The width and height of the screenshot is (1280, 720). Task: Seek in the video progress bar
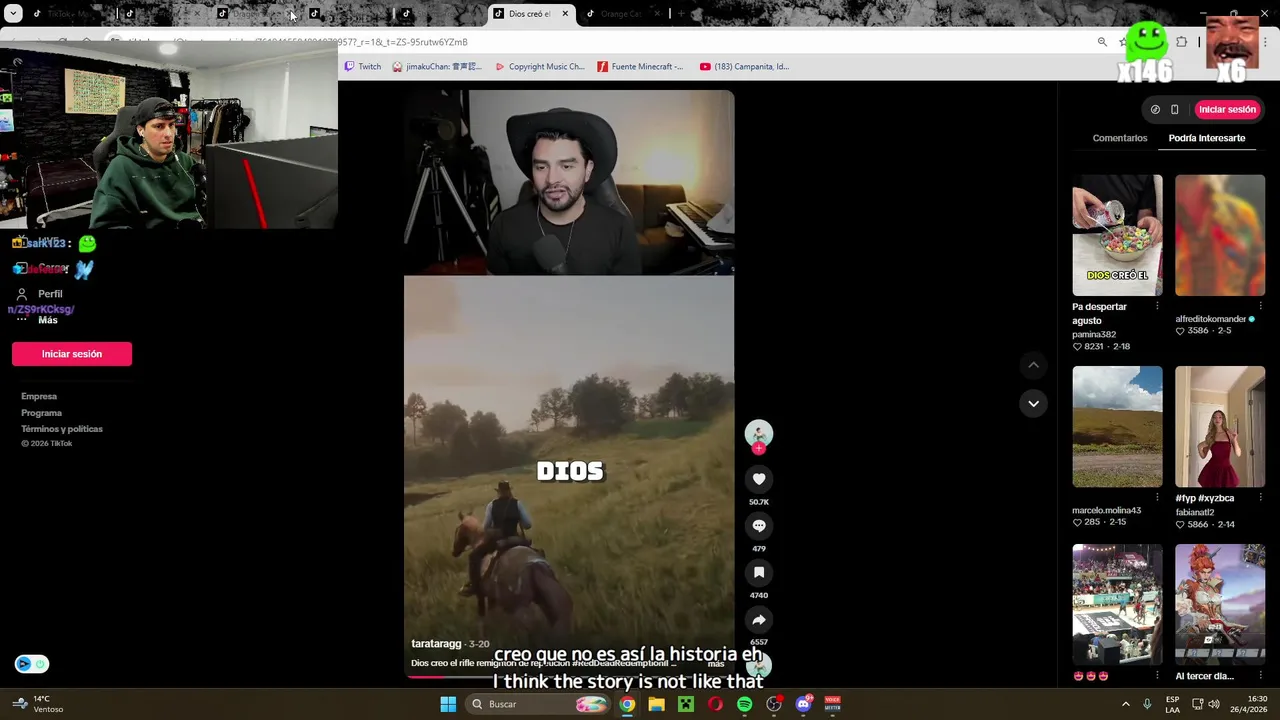tap(569, 677)
